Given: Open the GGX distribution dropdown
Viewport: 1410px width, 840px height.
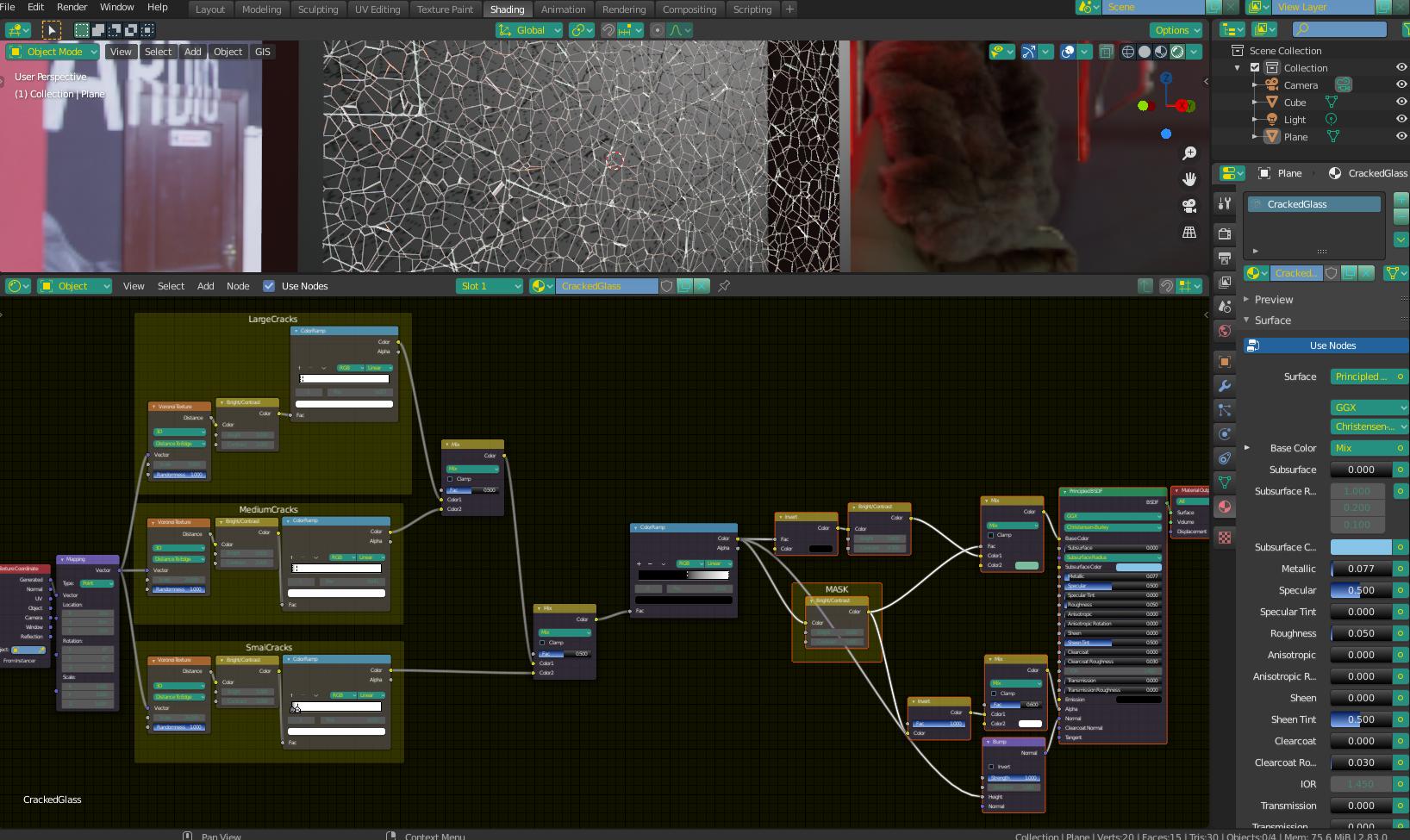Looking at the screenshot, I should [1369, 407].
